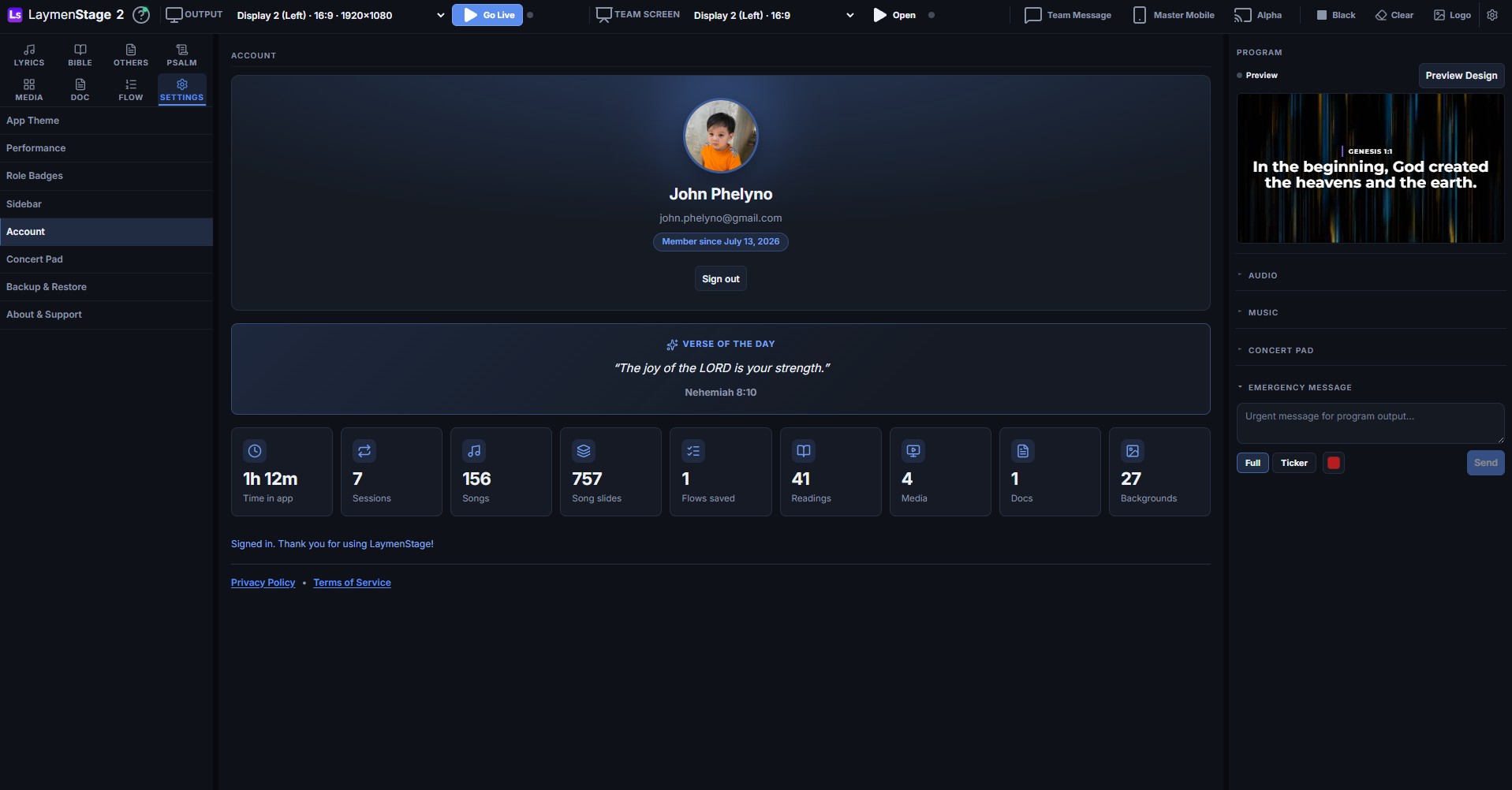Open the Others tab
Image resolution: width=1512 pixels, height=790 pixels.
pos(131,55)
